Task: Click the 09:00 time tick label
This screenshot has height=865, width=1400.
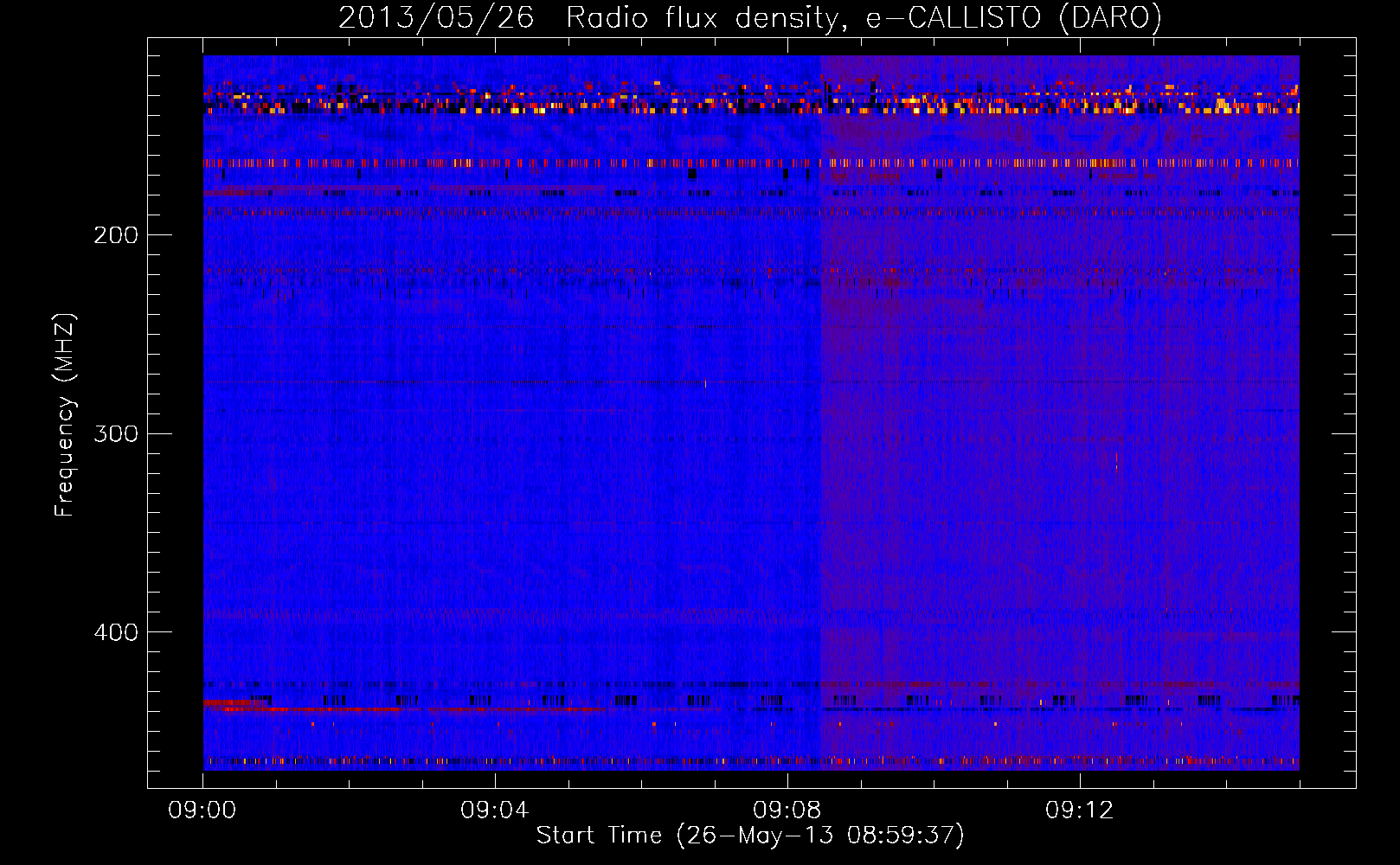Action: pyautogui.click(x=202, y=811)
